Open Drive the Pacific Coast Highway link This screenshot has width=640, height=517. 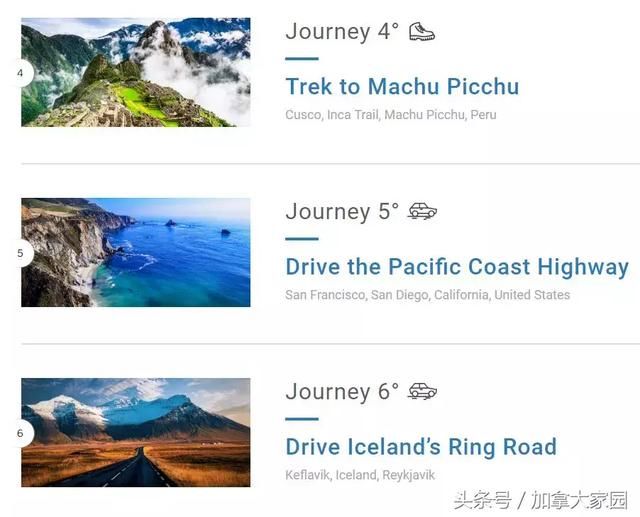[457, 267]
